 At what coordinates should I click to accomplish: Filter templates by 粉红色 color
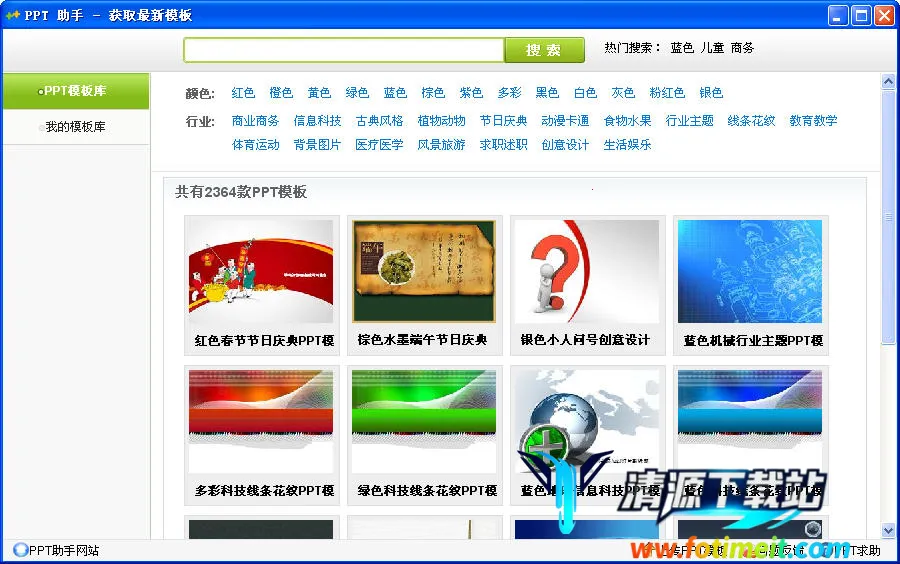click(667, 93)
